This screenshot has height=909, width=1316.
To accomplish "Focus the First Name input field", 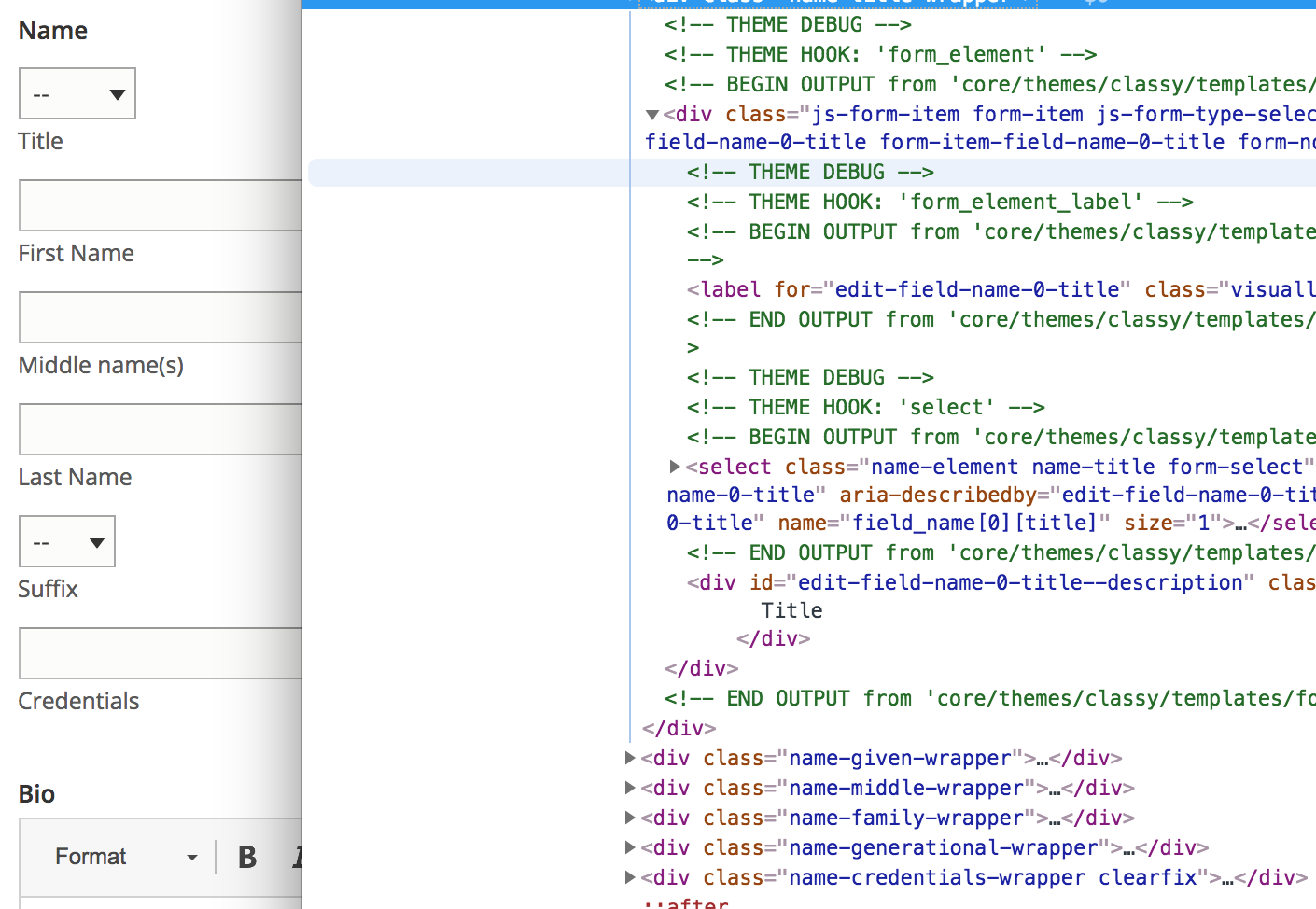I will (x=161, y=205).
